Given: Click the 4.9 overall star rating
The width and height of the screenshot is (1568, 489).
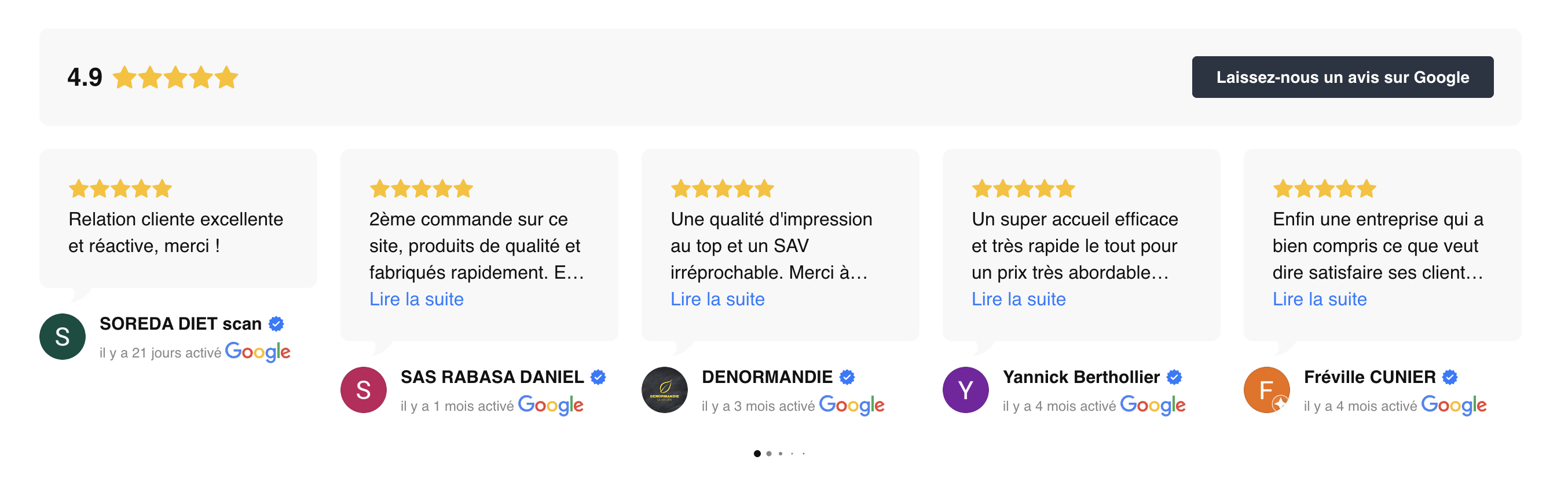Looking at the screenshot, I should coord(175,77).
